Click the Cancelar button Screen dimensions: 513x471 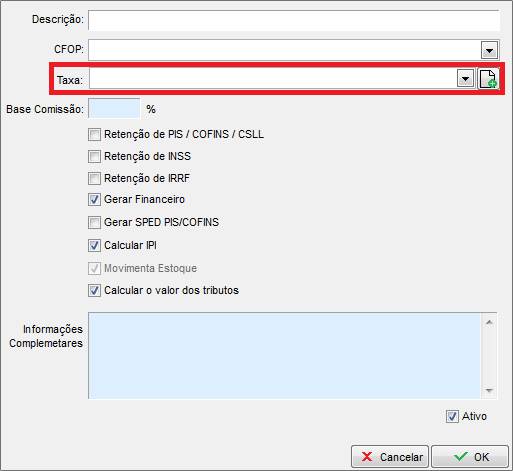point(390,457)
